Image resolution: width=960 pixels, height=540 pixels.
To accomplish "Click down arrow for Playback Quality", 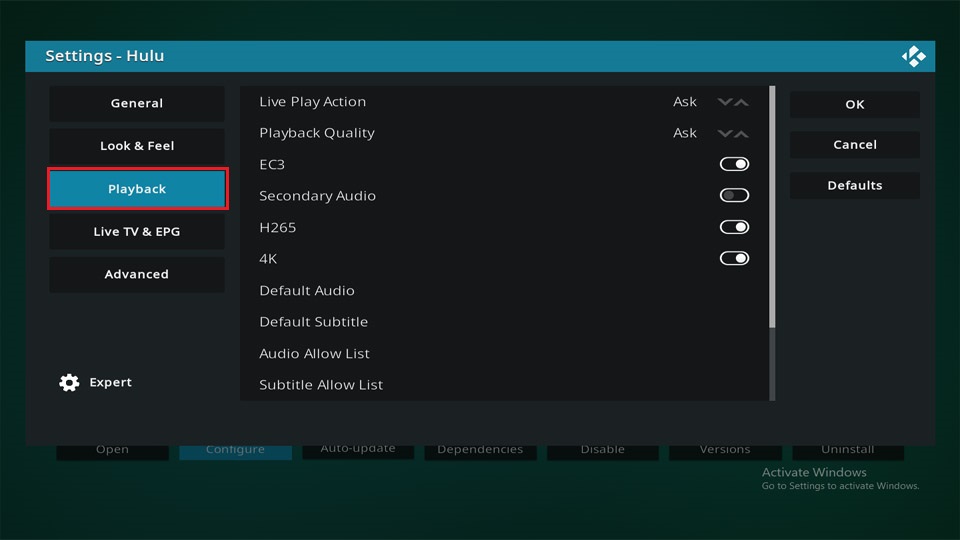I will point(725,133).
